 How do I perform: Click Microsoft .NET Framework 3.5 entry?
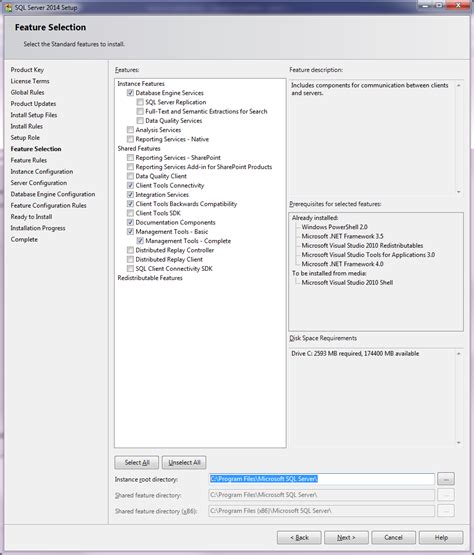[342, 236]
